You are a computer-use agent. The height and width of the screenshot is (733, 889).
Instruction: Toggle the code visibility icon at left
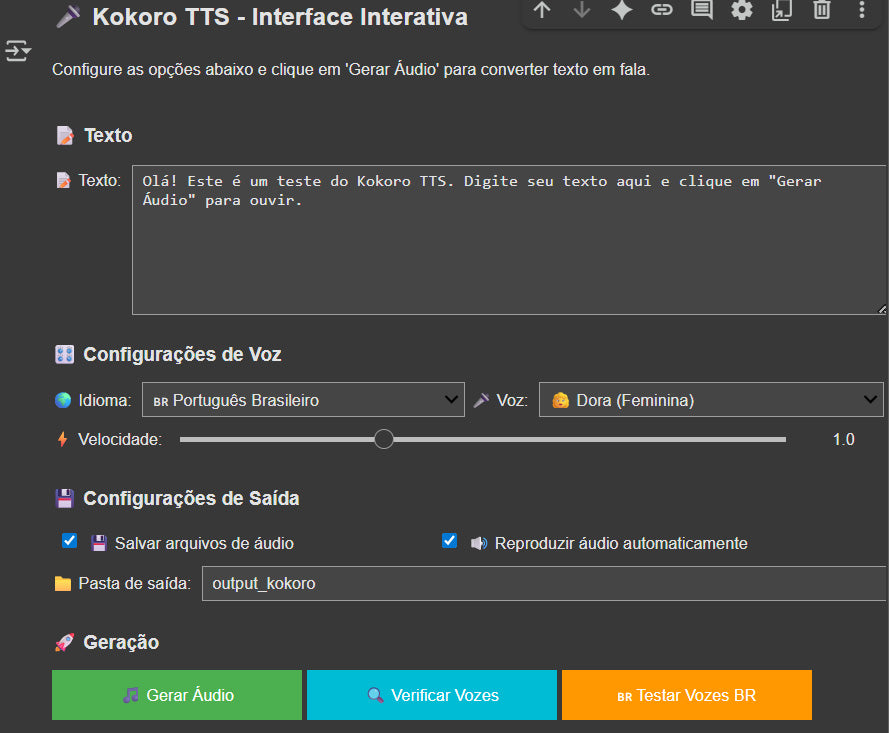pyautogui.click(x=18, y=51)
